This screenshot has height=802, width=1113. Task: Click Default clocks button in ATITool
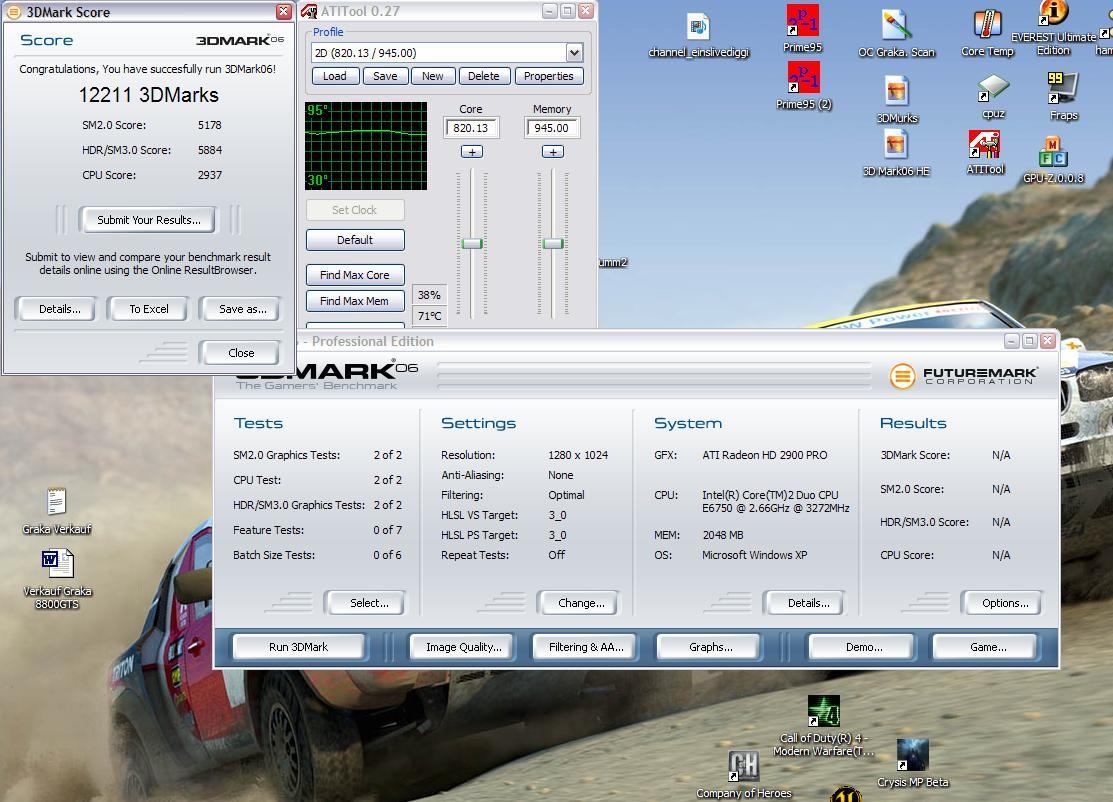(355, 240)
